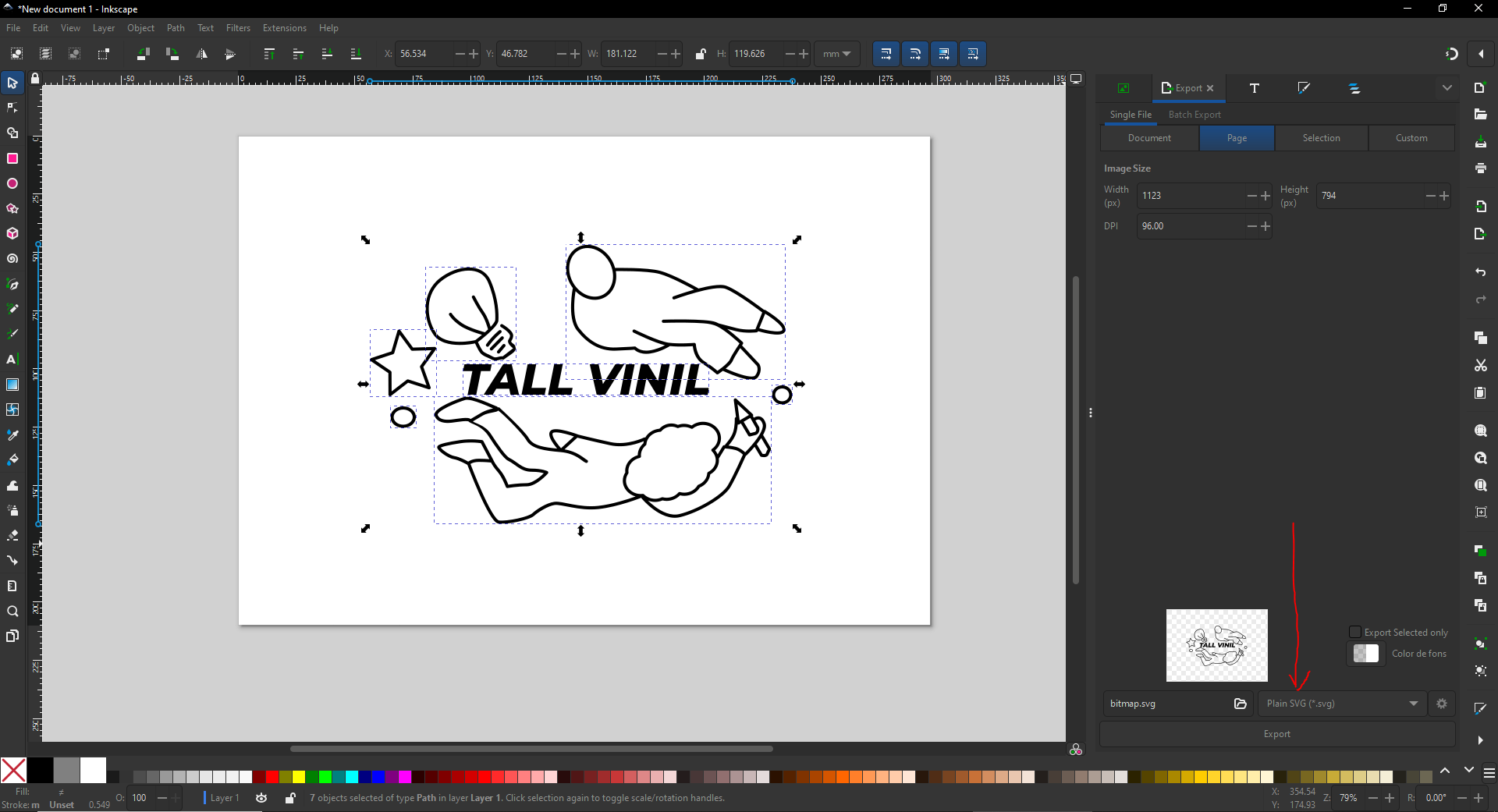The width and height of the screenshot is (1498, 812).
Task: Open export format settings gear
Action: 1442,704
